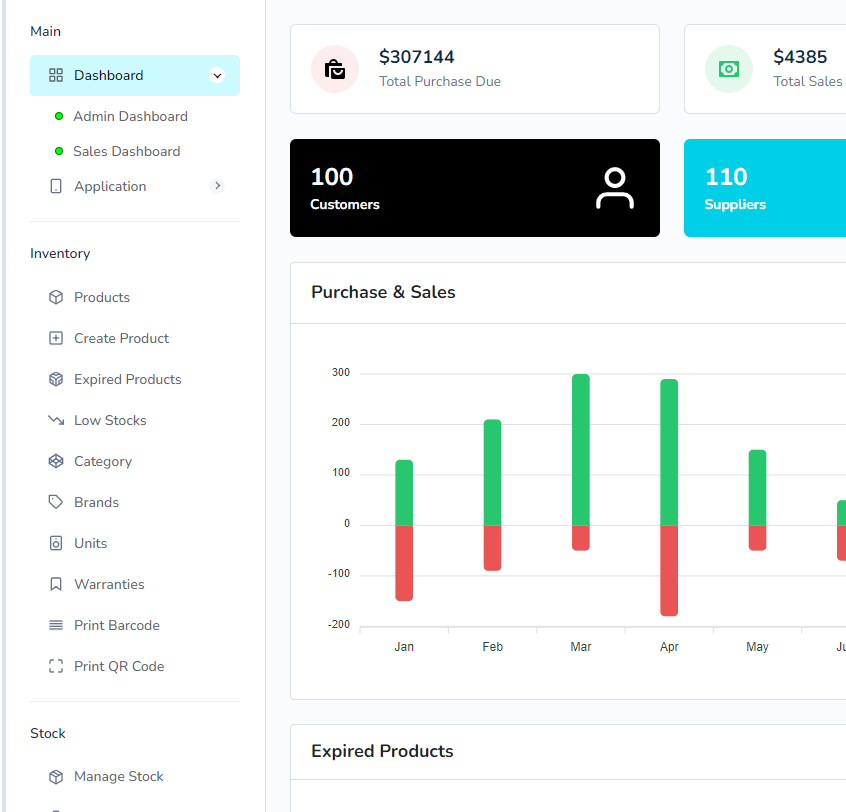Expand the Application submenu arrow
Viewport: 846px width, 812px height.
[217, 185]
